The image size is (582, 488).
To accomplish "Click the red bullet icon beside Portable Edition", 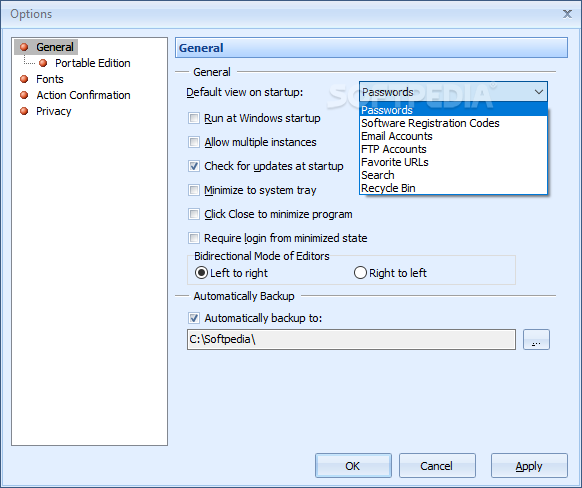I will coord(43,63).
